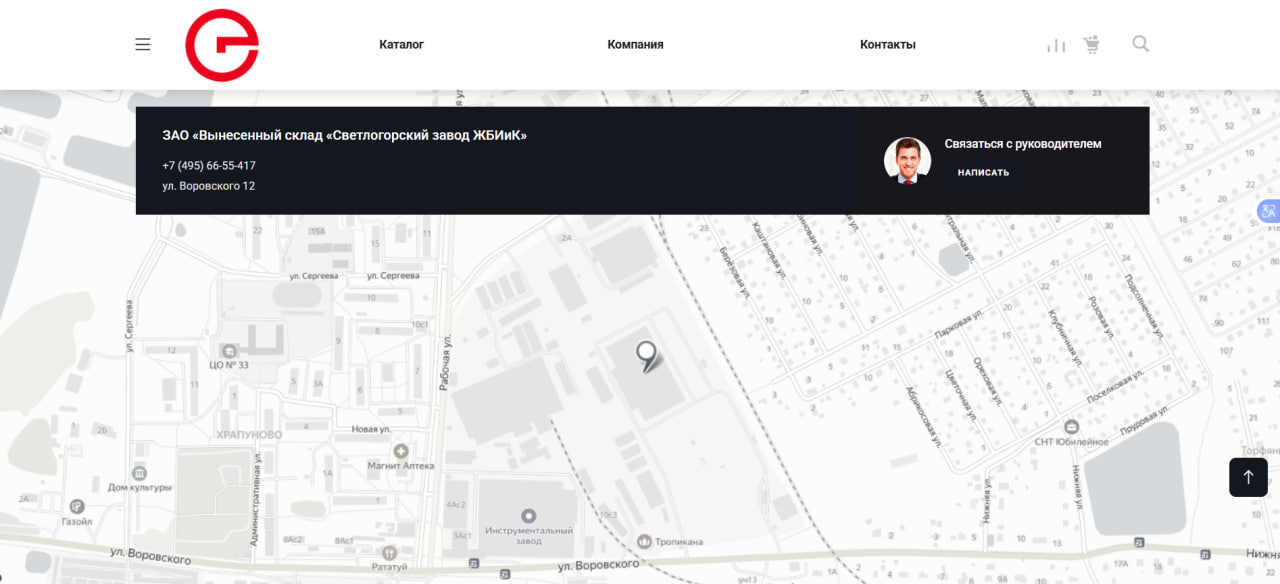Screen dimensions: 1280x584
Task: Go to the Компания menu item
Action: click(635, 44)
